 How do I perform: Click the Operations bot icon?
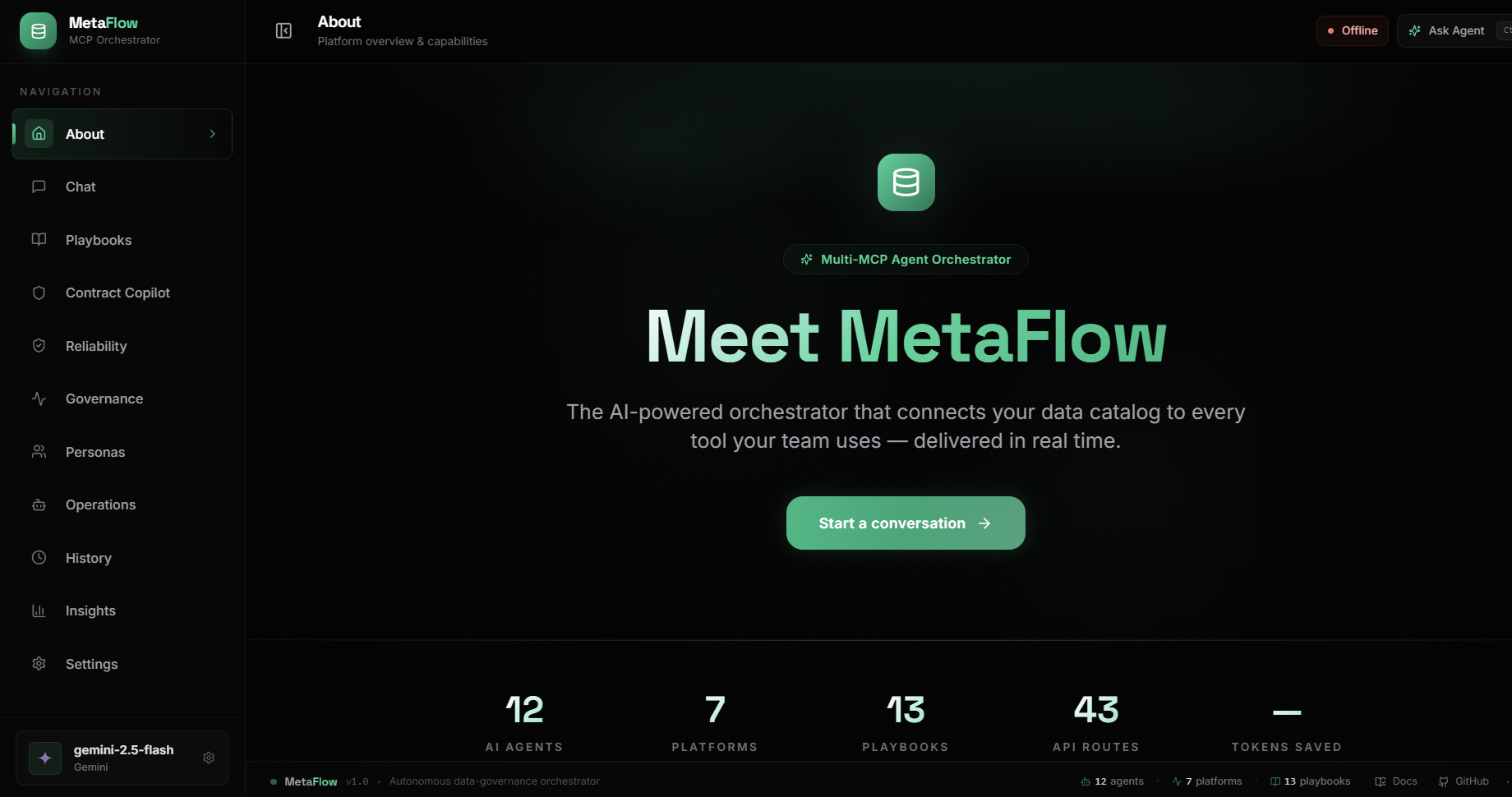[x=39, y=504]
